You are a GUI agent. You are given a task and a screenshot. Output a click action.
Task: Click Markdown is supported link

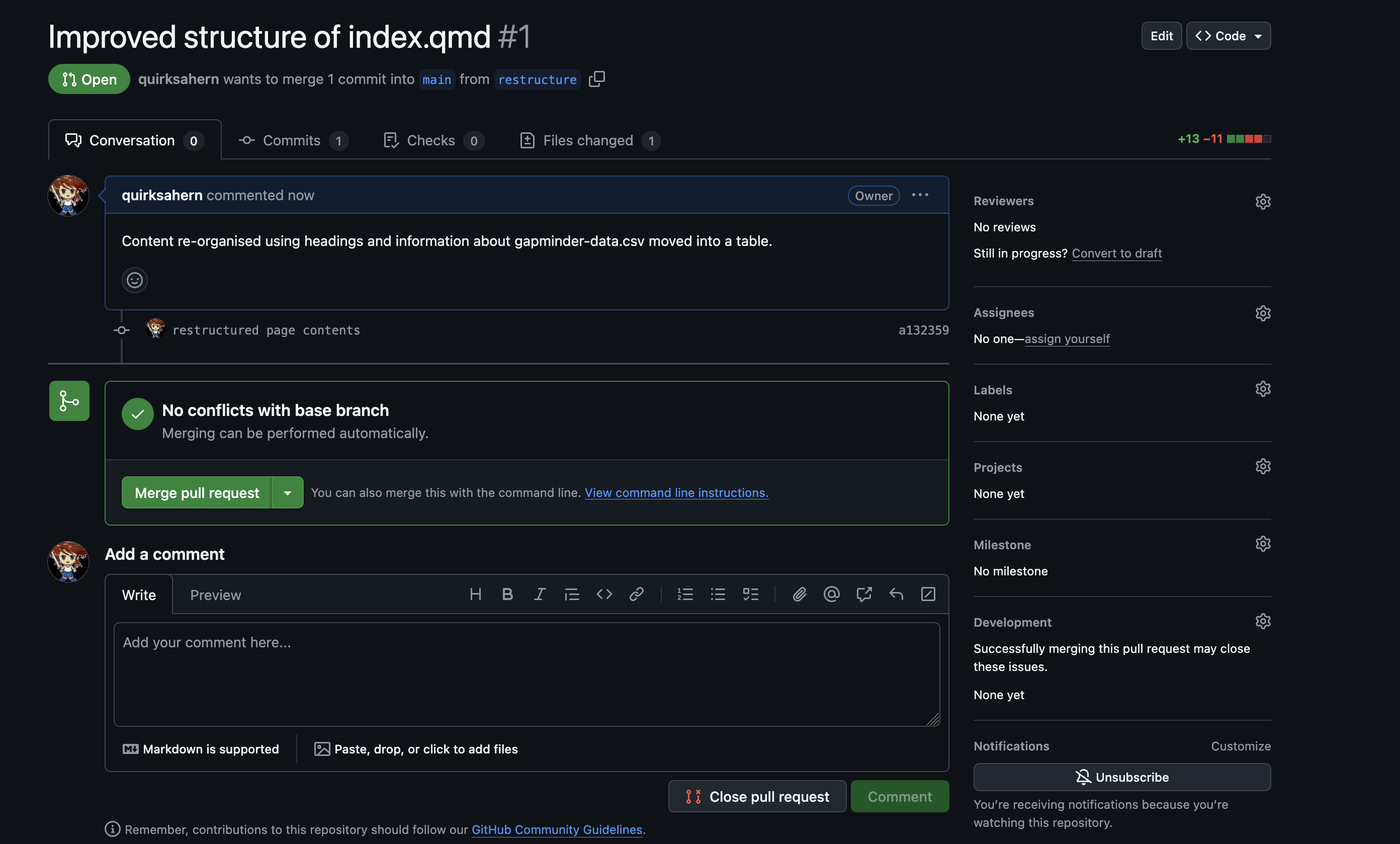[201, 749]
